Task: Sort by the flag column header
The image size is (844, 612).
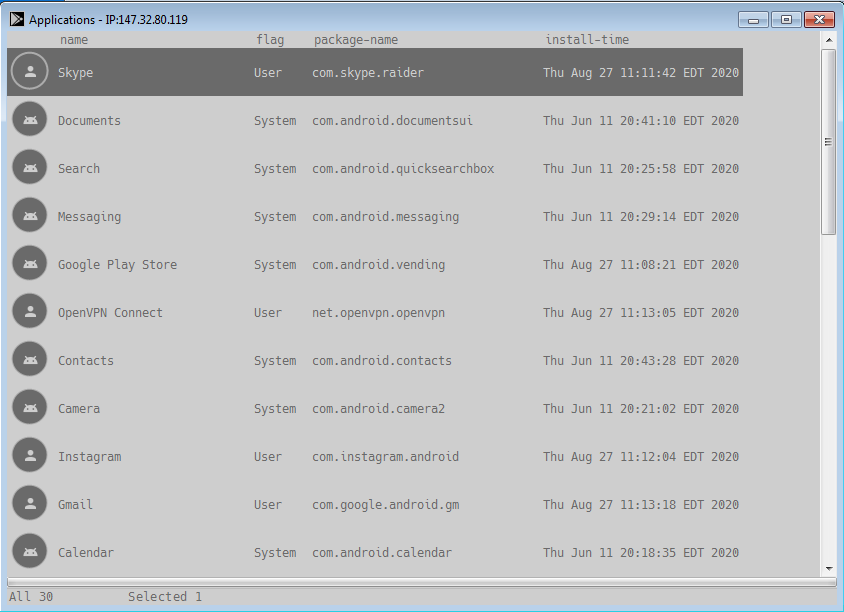Action: coord(270,40)
